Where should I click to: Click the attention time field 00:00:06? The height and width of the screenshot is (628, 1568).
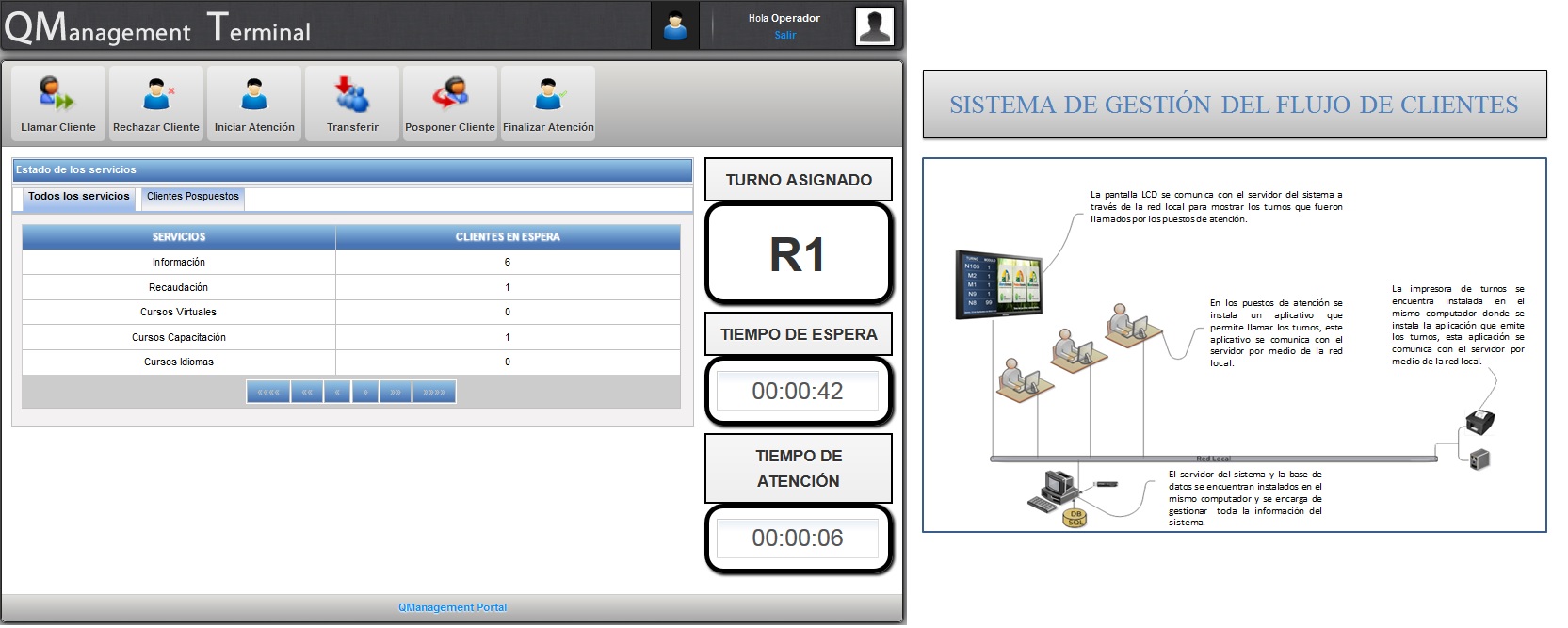click(x=798, y=538)
